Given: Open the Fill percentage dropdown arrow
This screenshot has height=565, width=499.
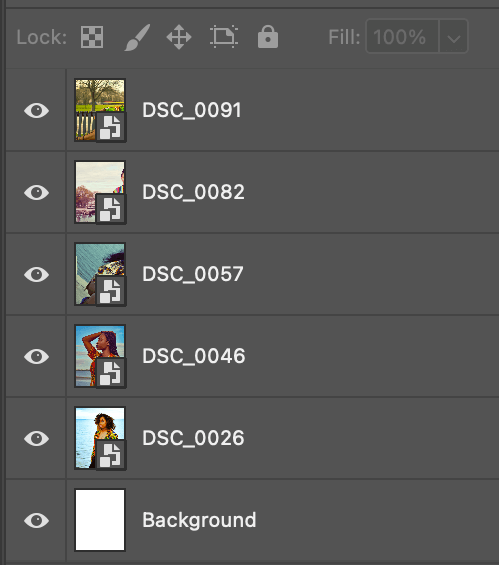Looking at the screenshot, I should (454, 36).
